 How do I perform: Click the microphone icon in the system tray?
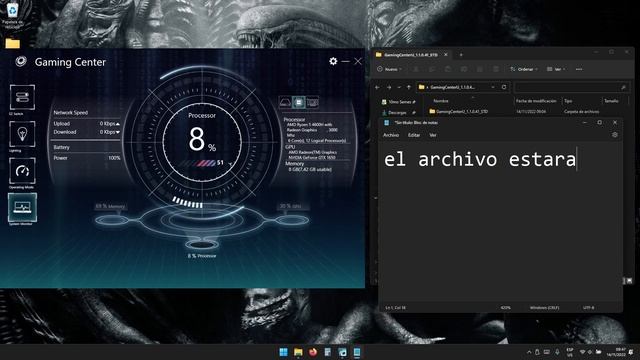coord(557,352)
